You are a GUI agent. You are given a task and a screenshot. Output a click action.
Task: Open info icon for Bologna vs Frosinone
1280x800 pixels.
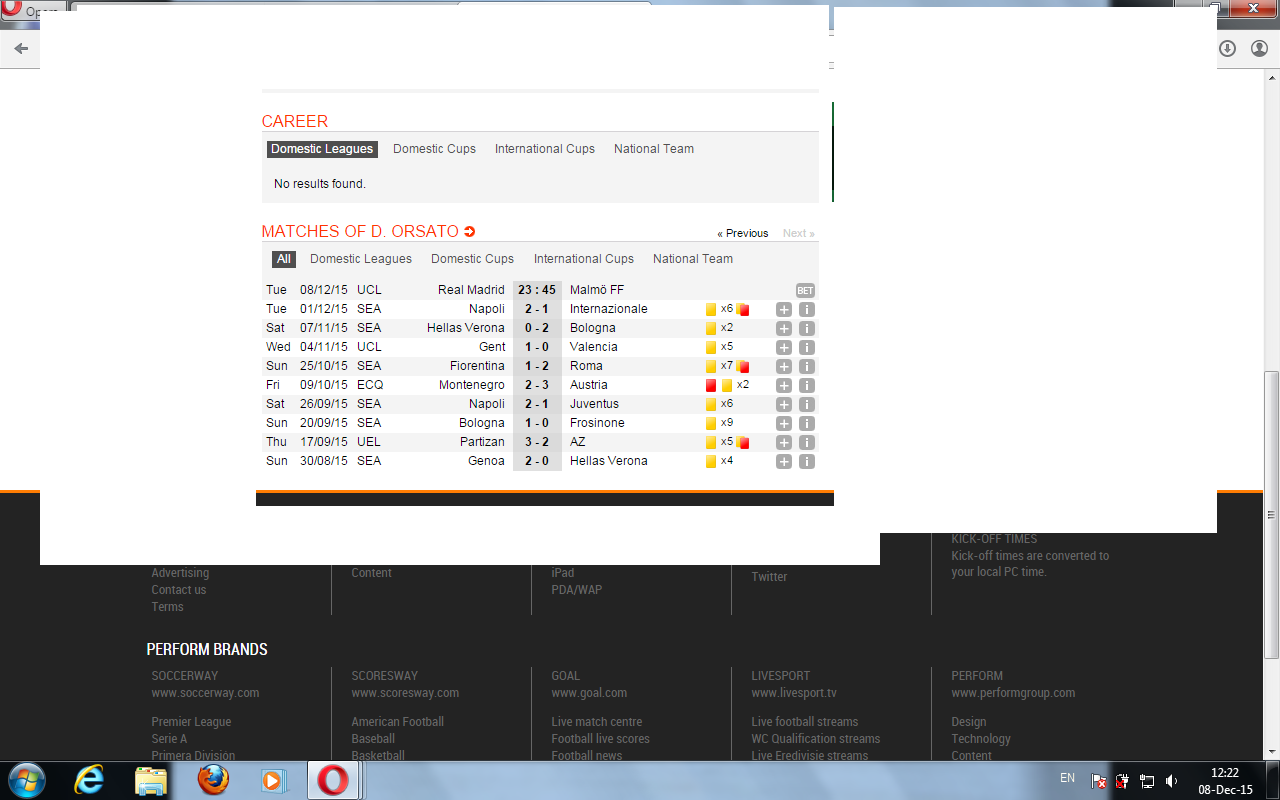[x=807, y=424]
